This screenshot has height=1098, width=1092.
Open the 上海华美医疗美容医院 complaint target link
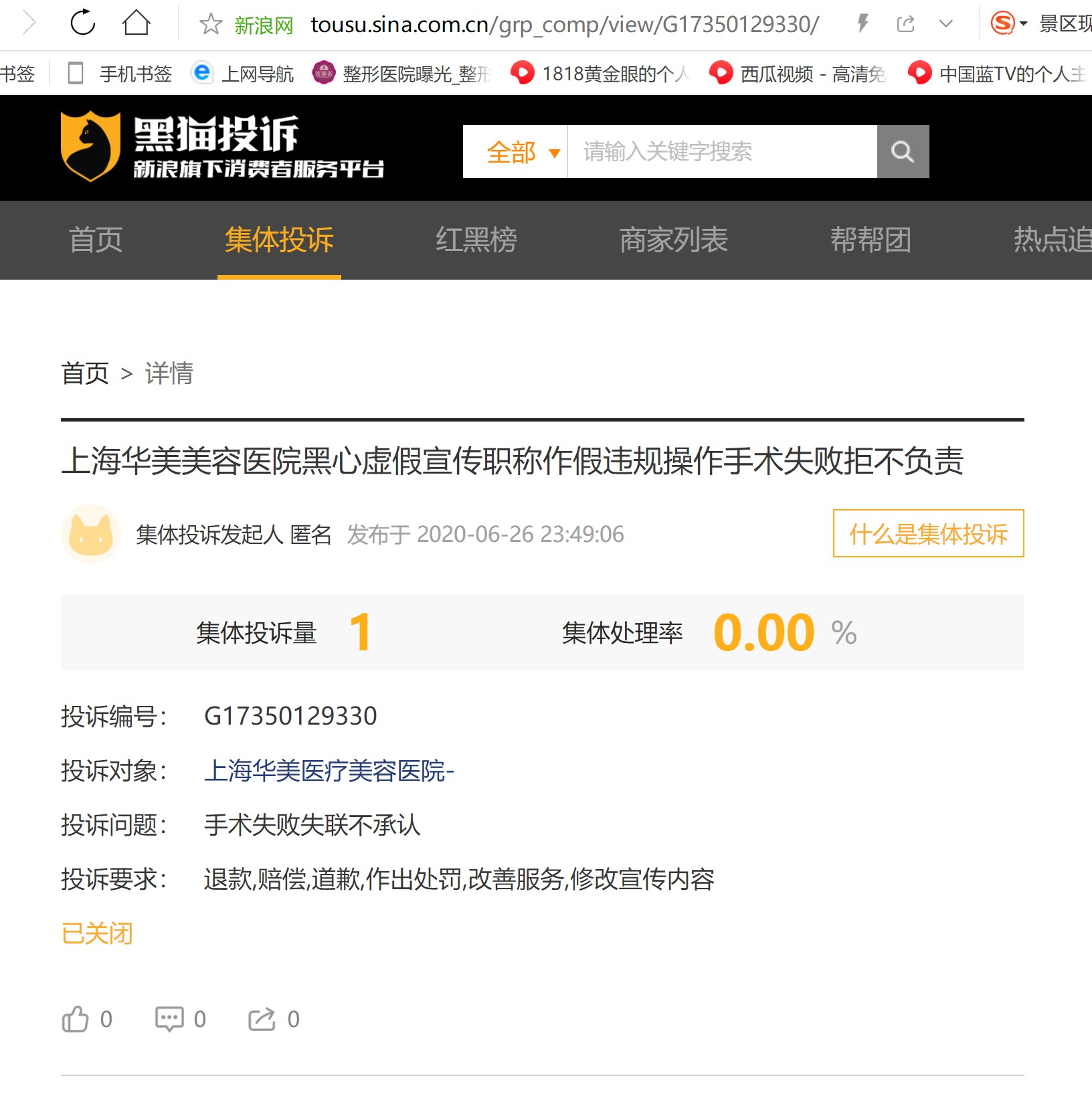click(329, 771)
